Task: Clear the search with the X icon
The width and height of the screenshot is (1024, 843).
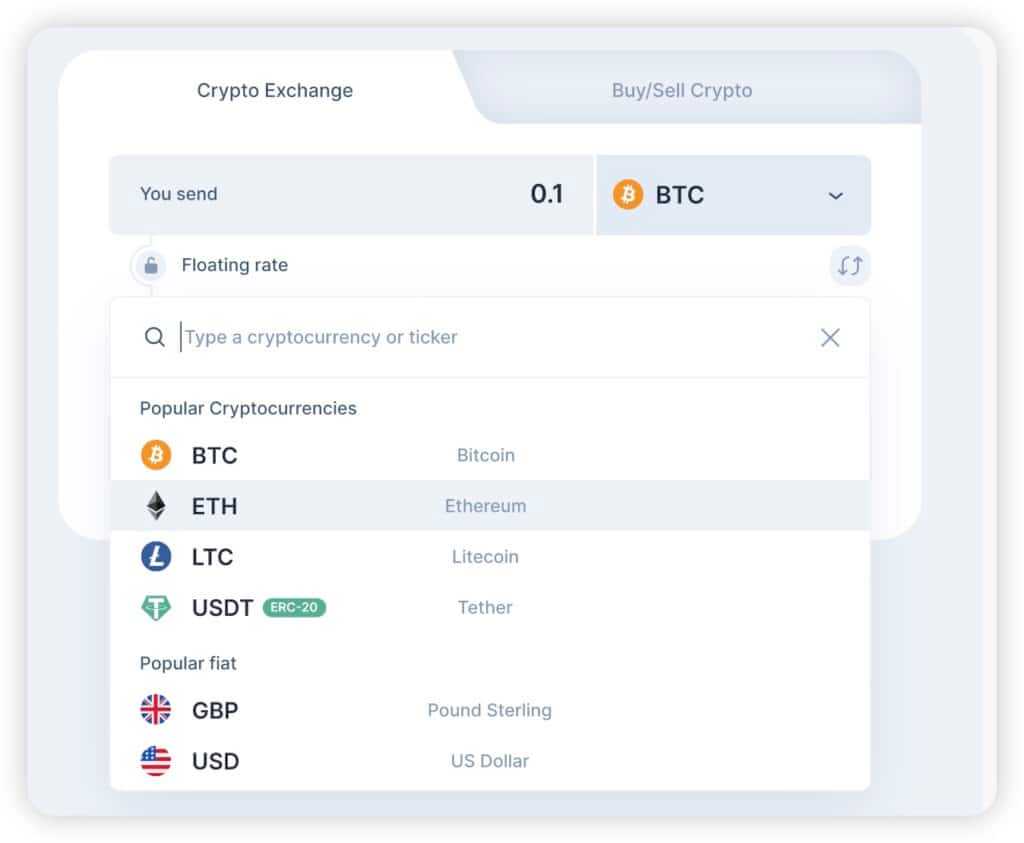Action: 830,337
